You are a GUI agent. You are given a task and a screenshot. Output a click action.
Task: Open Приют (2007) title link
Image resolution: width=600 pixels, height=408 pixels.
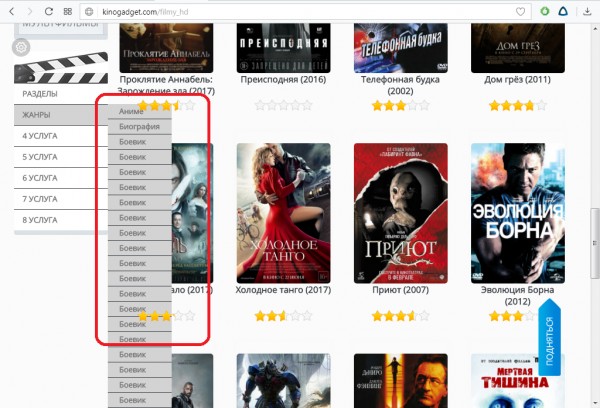(400, 290)
